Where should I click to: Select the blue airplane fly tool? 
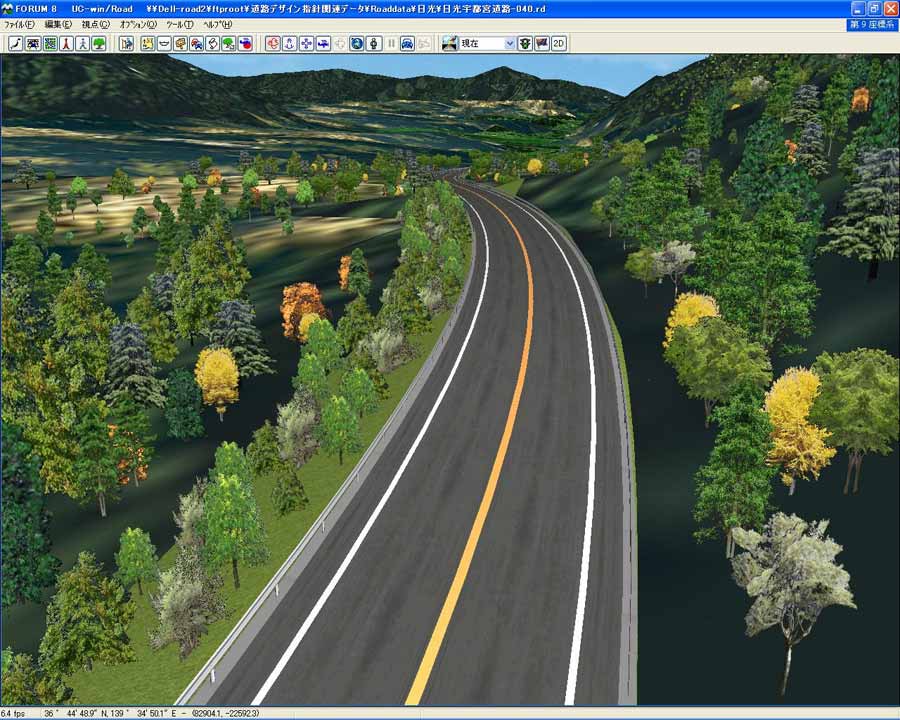click(x=323, y=44)
